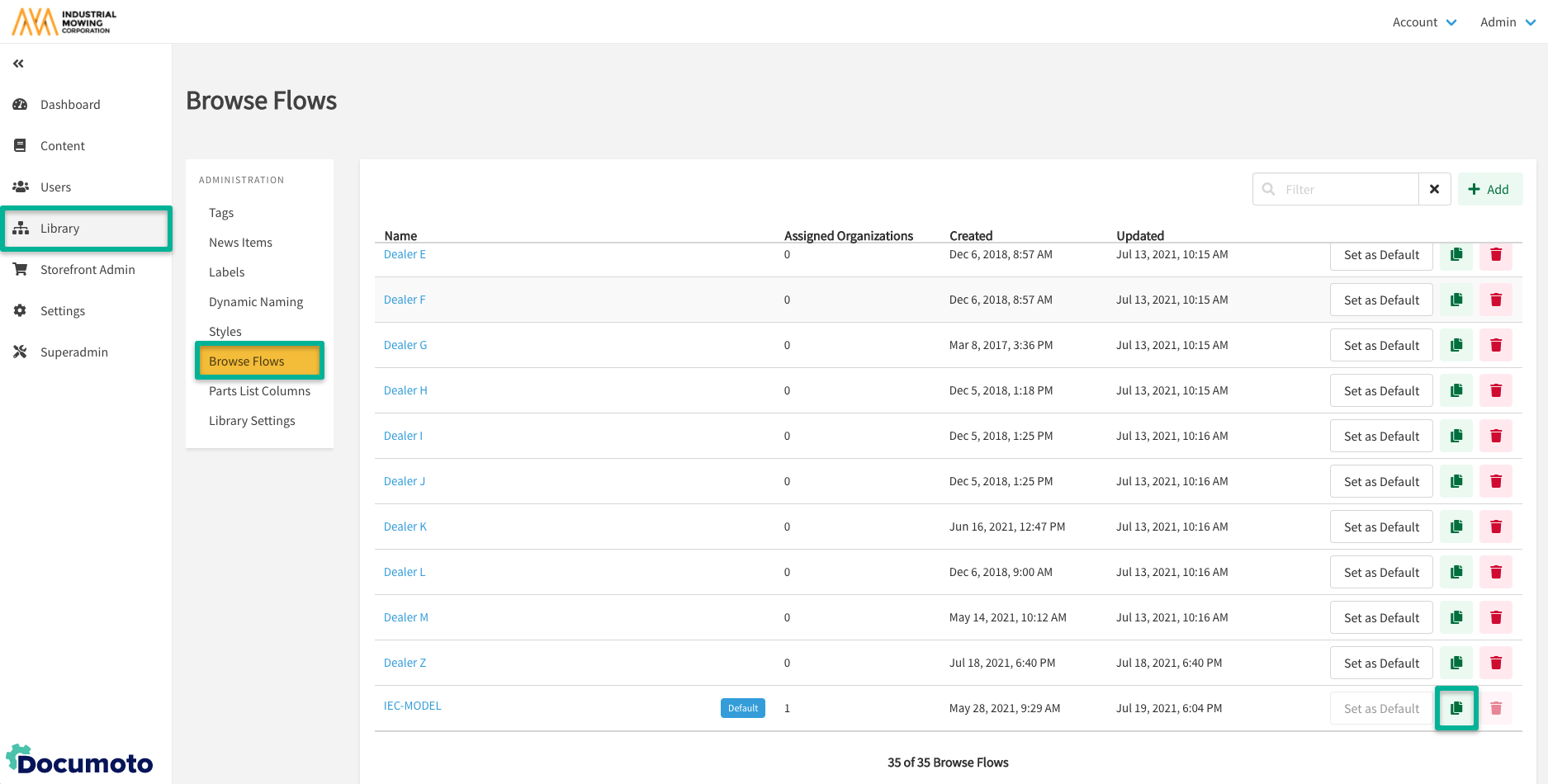
Task: Add a new browse flow
Action: click(1489, 189)
